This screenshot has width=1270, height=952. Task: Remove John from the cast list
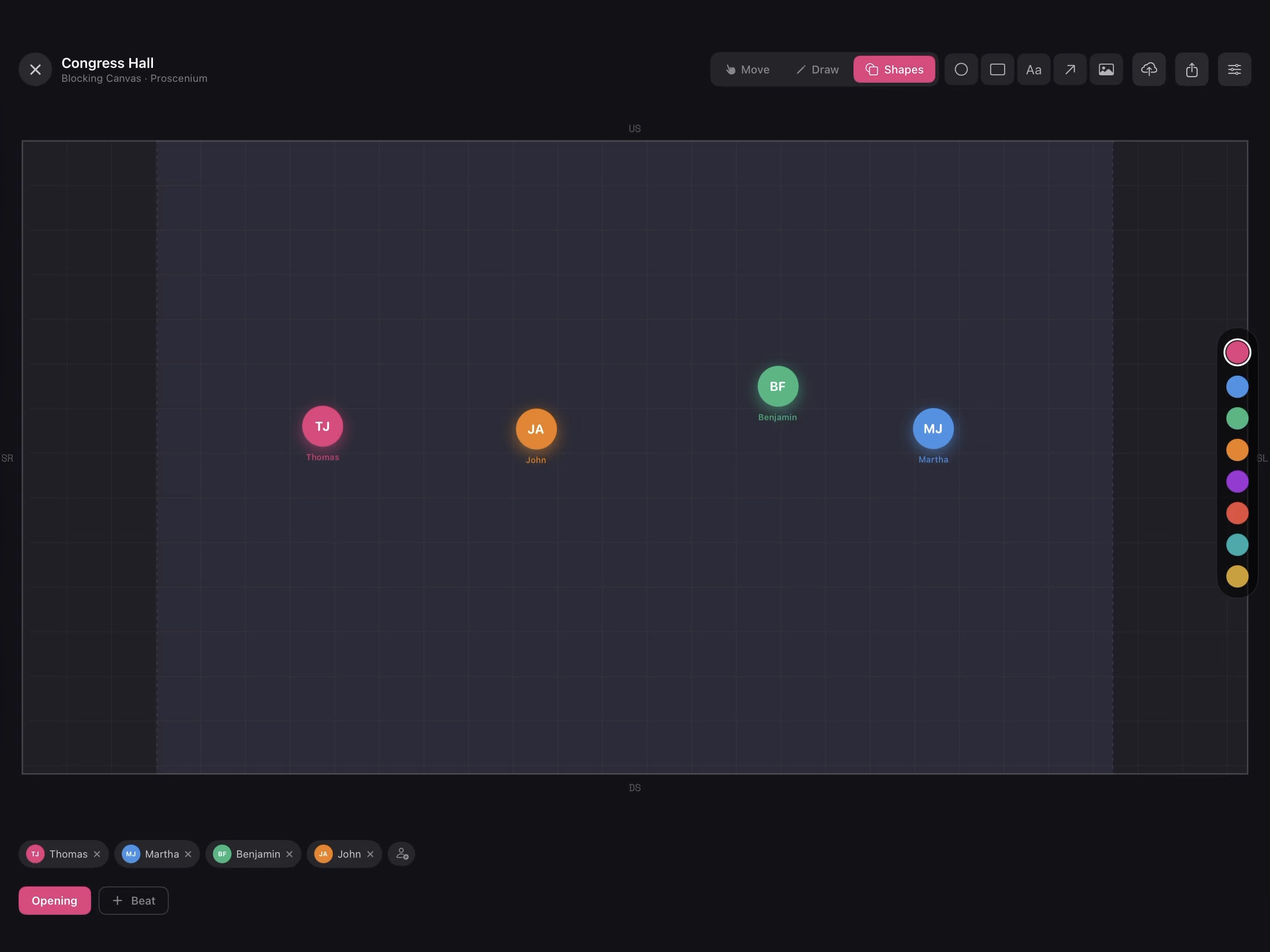click(x=370, y=854)
